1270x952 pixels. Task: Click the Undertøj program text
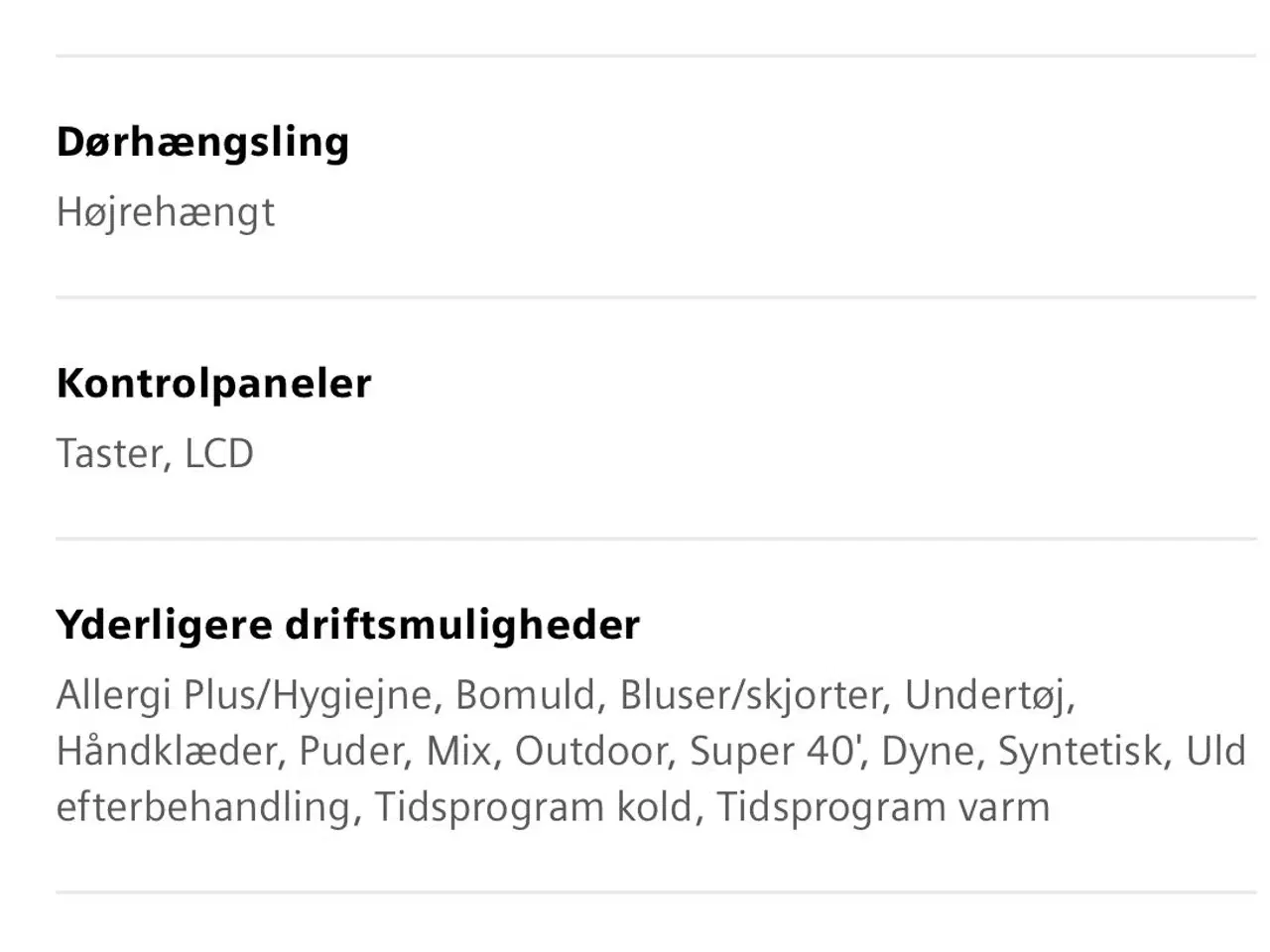click(988, 696)
